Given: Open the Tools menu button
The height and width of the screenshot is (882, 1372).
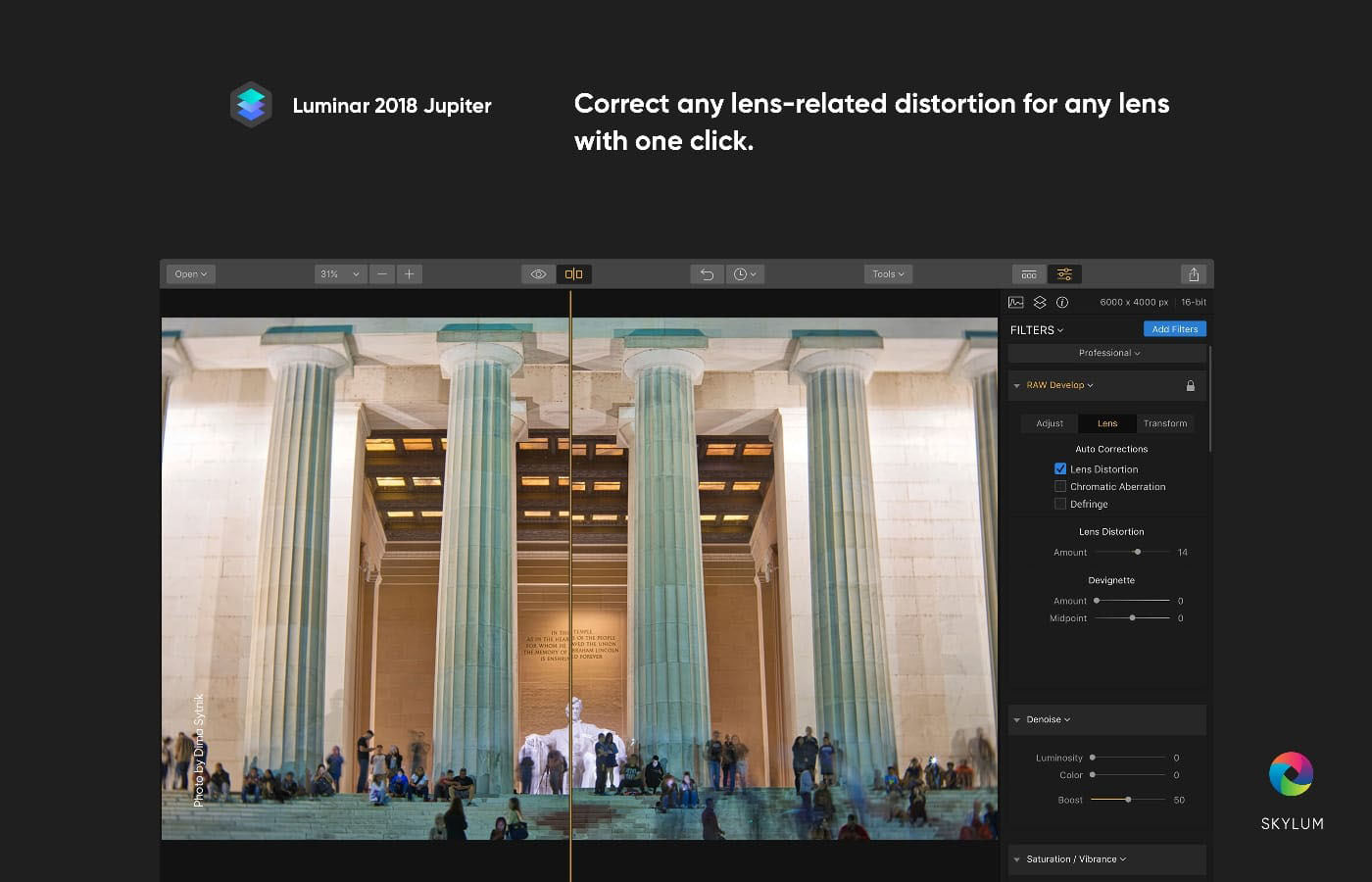Looking at the screenshot, I should click(x=888, y=274).
